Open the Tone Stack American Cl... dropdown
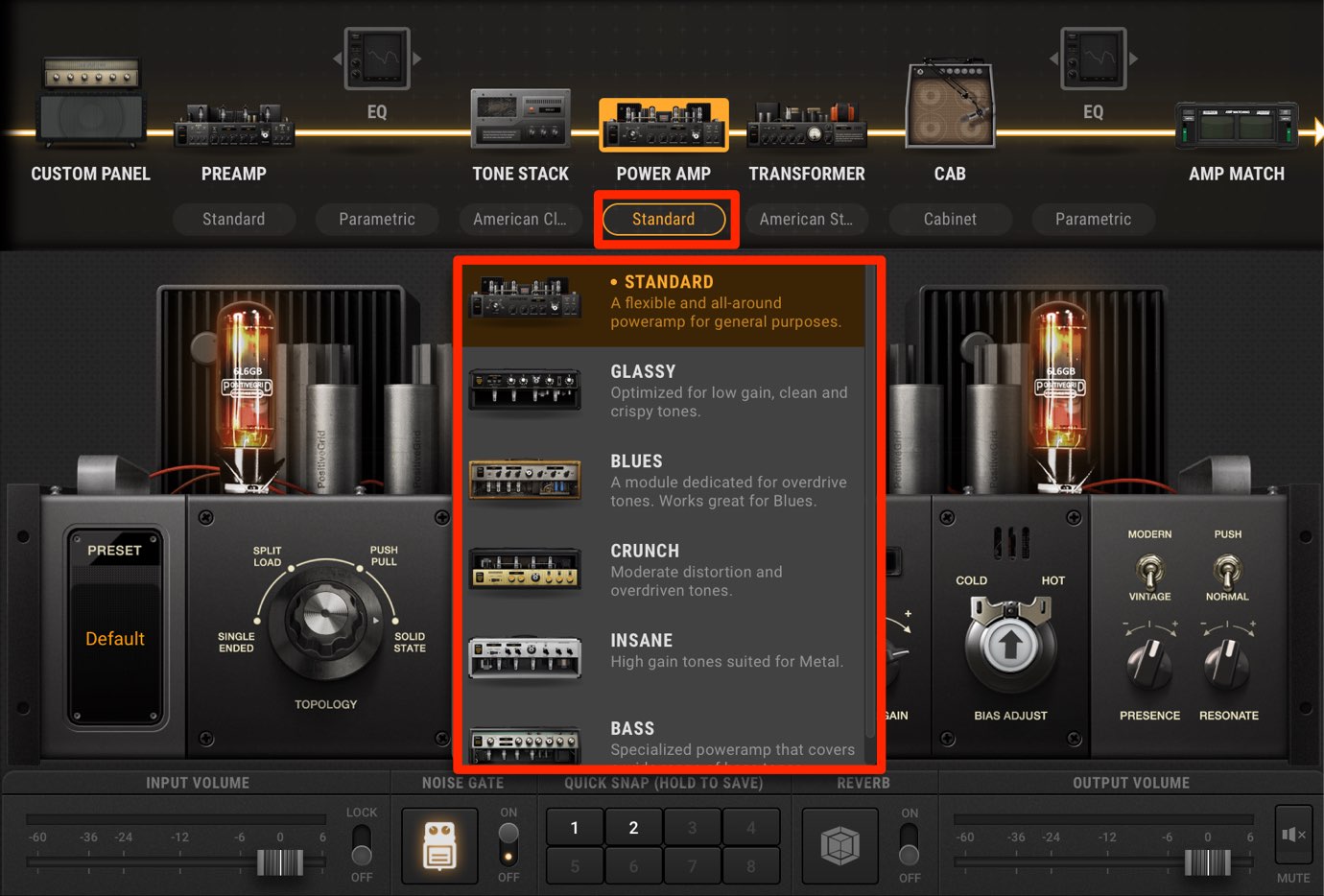Image resolution: width=1324 pixels, height=896 pixels. coord(520,219)
